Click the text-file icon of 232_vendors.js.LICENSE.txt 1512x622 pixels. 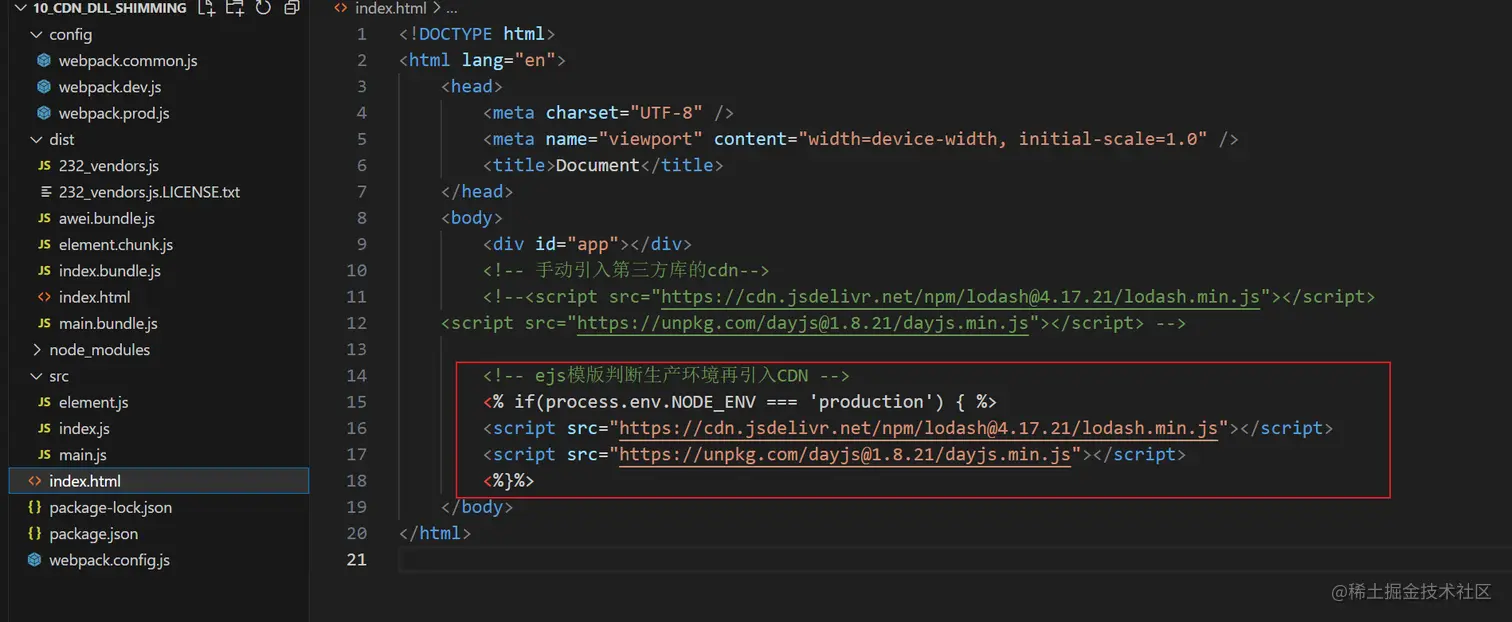(44, 192)
